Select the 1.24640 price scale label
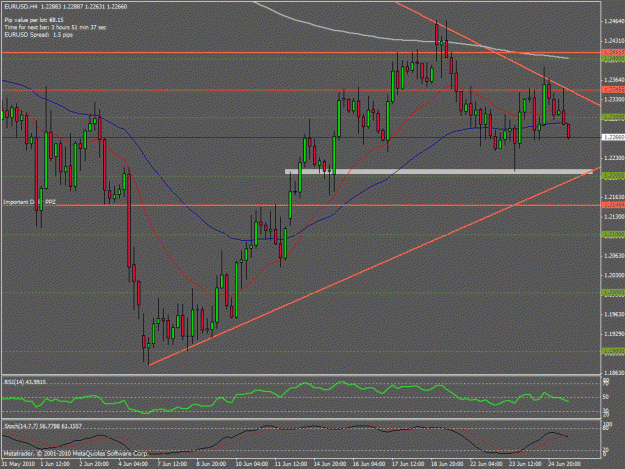 pos(614,21)
